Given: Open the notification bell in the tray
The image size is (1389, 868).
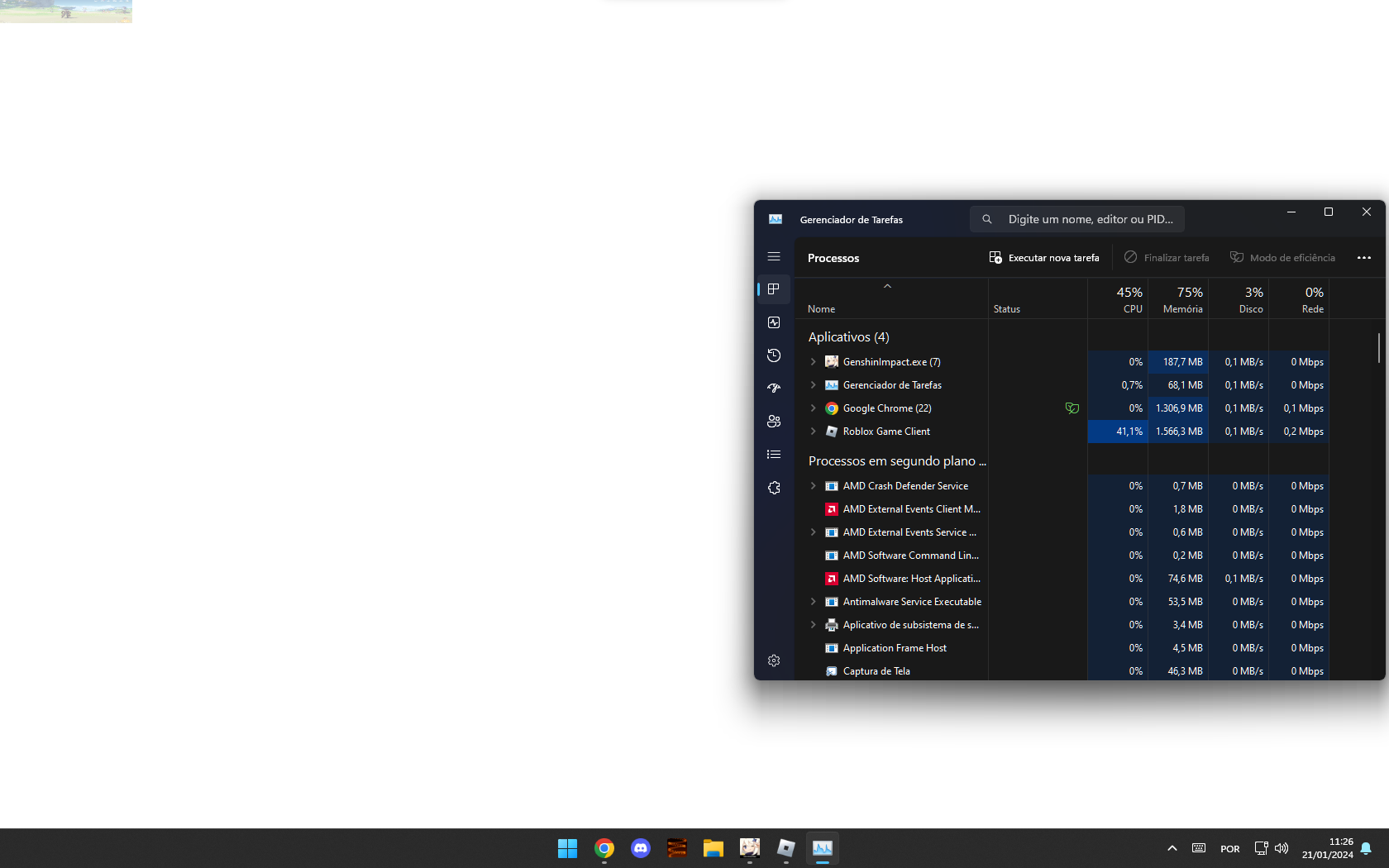Looking at the screenshot, I should tap(1366, 848).
